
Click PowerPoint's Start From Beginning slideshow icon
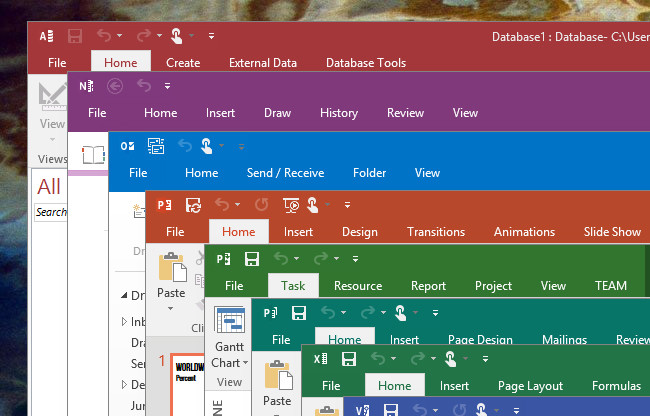(292, 205)
